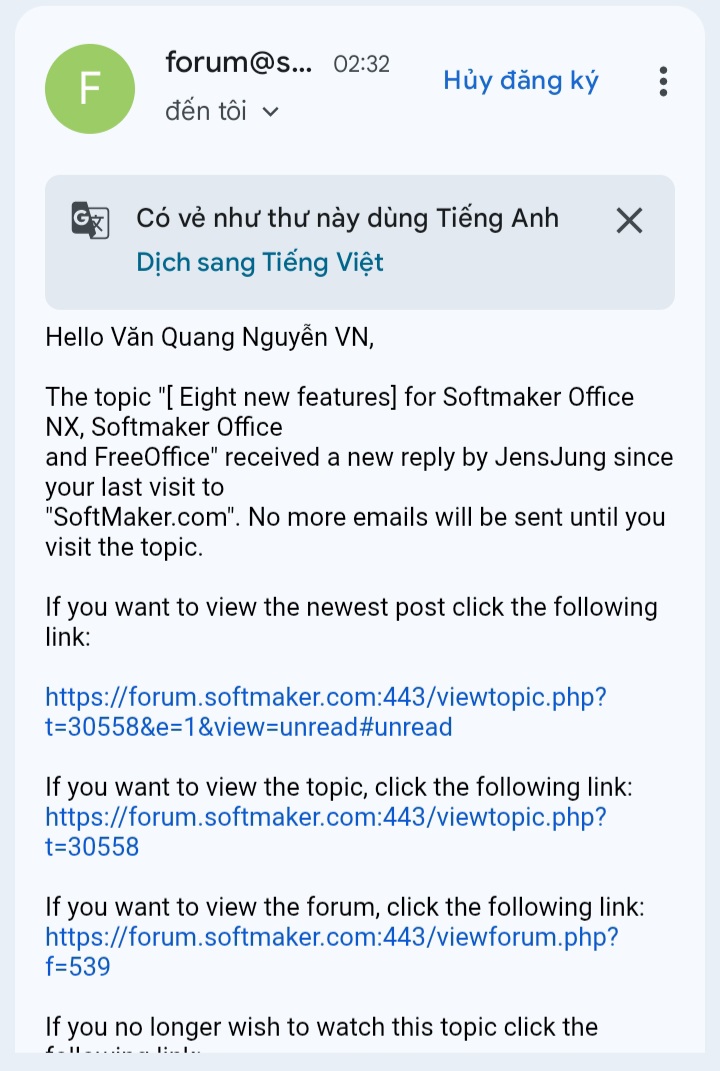The width and height of the screenshot is (720, 1071).
Task: Tap the newest post instruction line
Action: click(351, 622)
